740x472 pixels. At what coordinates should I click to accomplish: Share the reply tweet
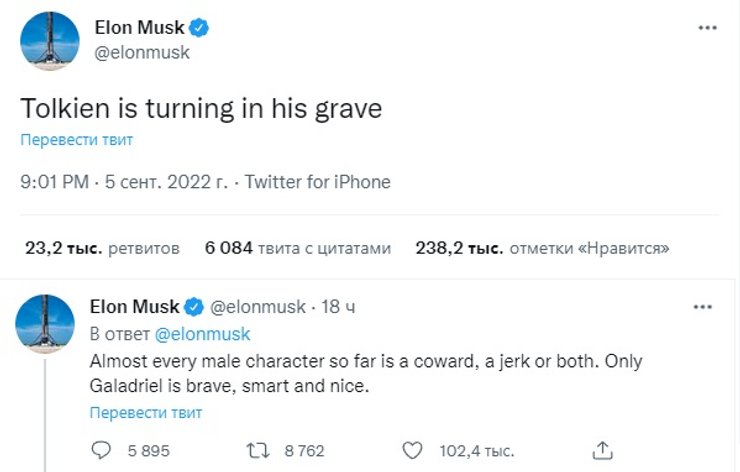pyautogui.click(x=602, y=450)
